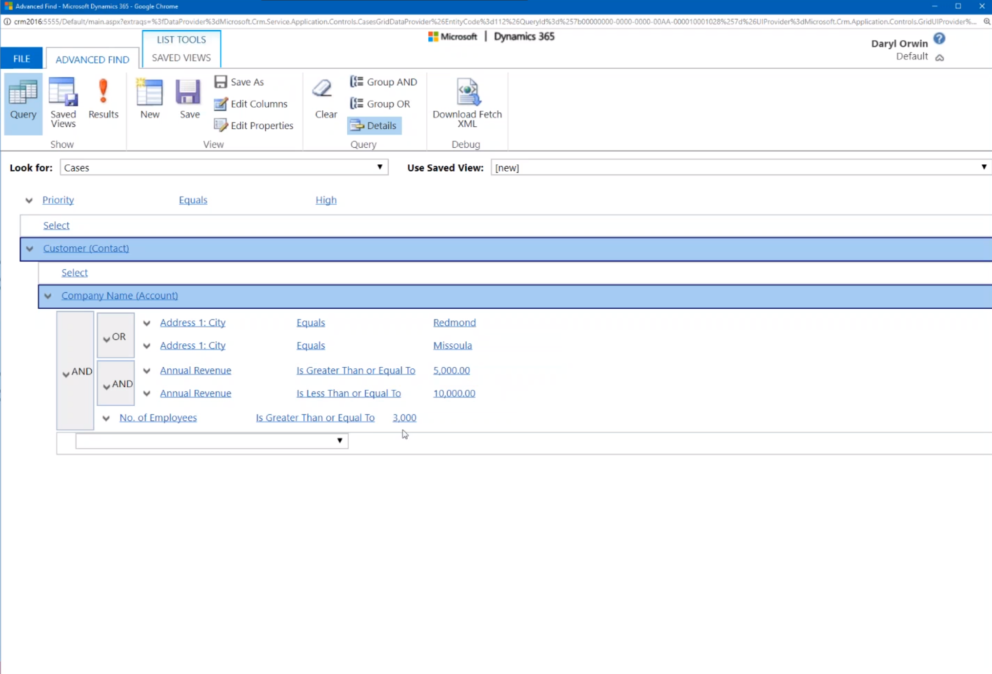Click Annual Revenue in 5,000.00 row
This screenshot has width=992, height=674.
click(195, 370)
